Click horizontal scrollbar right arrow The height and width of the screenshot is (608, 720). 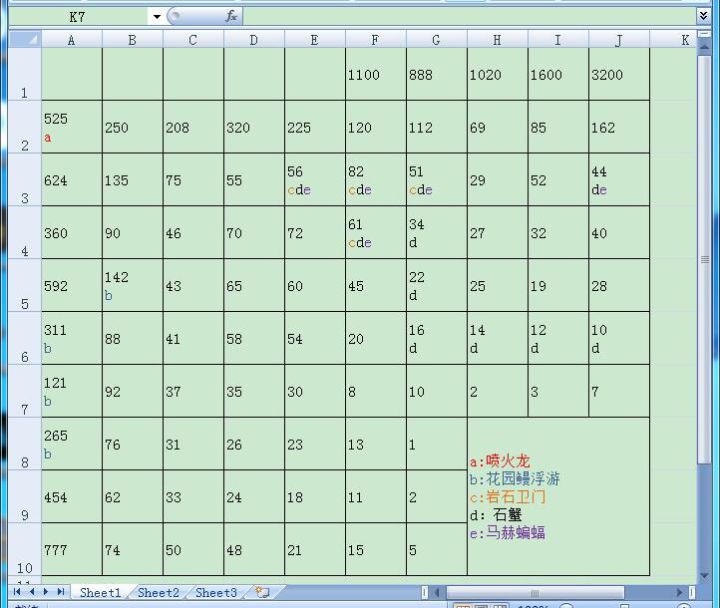tap(680, 592)
